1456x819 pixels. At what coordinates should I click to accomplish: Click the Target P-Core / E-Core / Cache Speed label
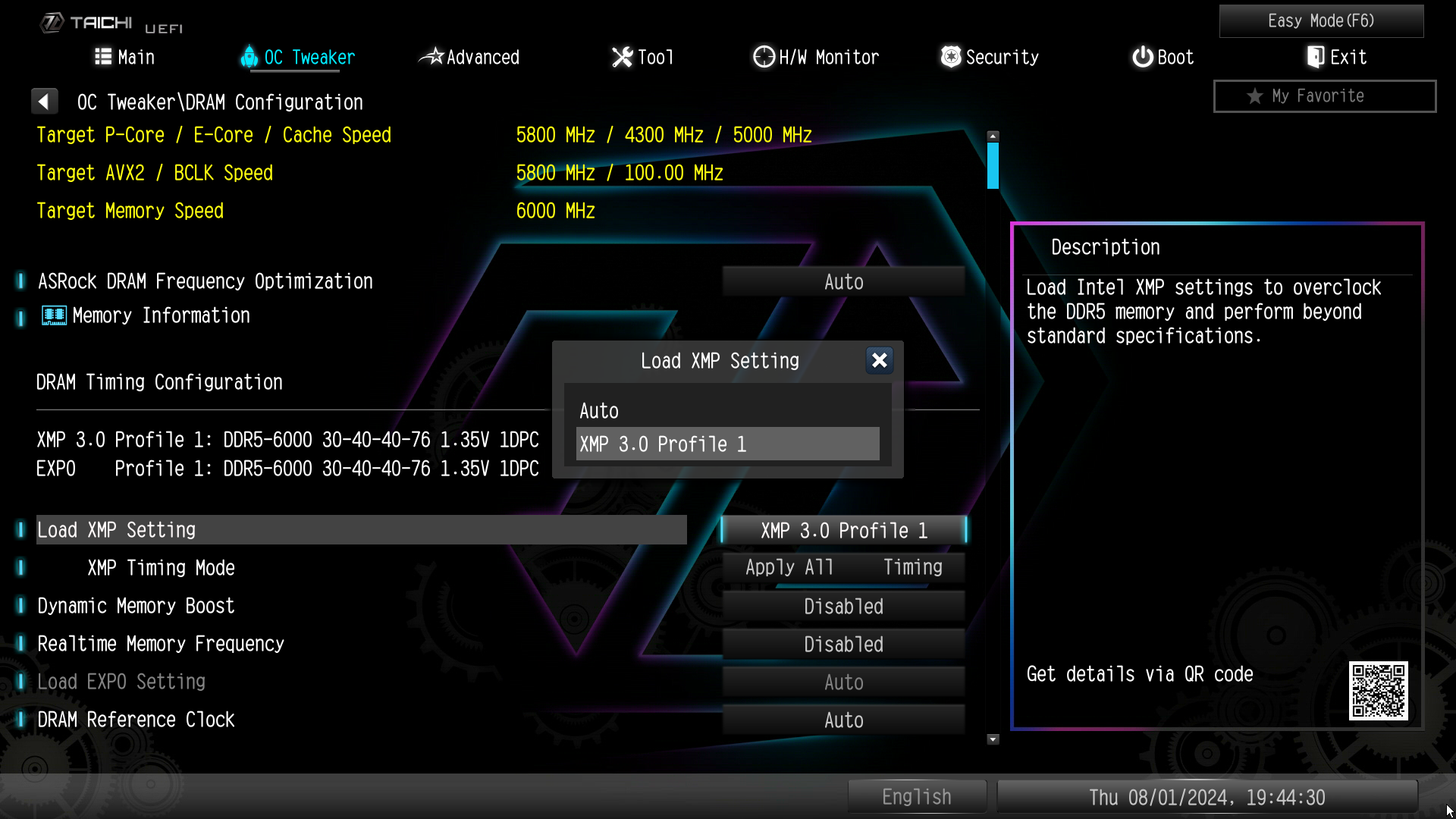pyautogui.click(x=214, y=135)
